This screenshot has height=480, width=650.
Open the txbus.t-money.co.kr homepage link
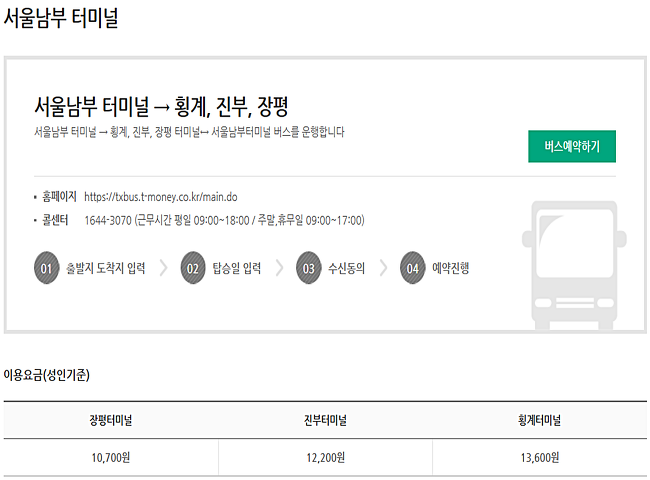click(x=161, y=197)
